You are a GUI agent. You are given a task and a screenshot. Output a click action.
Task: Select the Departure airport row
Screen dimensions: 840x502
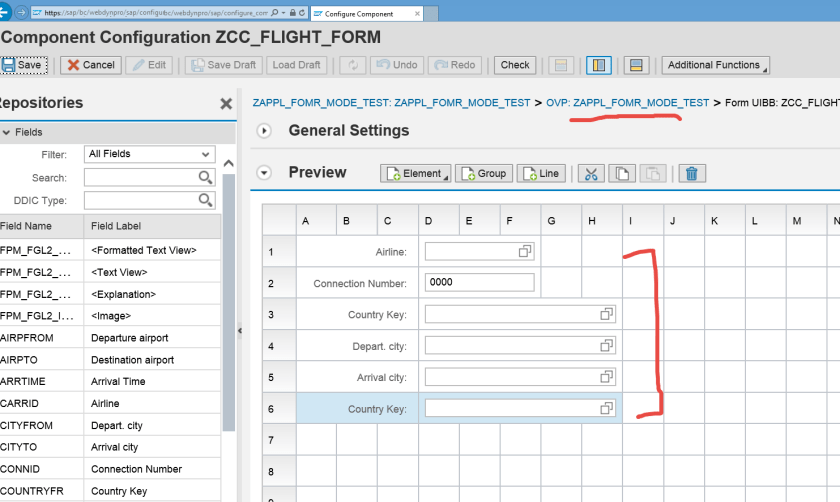coord(110,338)
